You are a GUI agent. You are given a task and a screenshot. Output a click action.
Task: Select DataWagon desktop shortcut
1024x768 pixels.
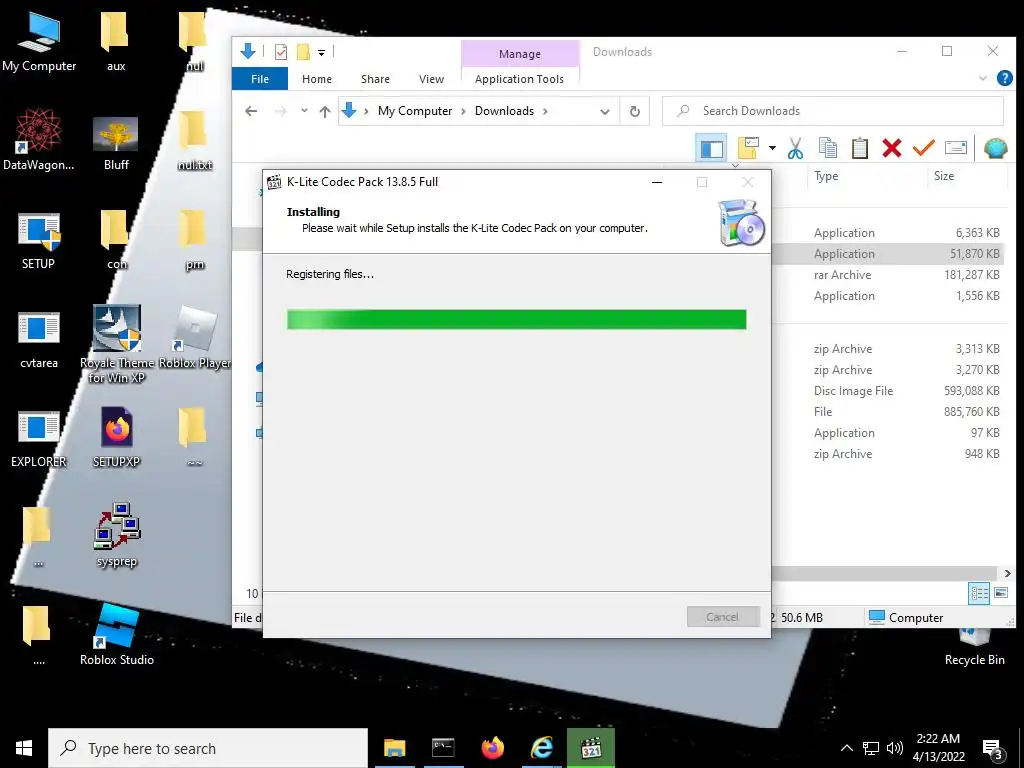(x=39, y=140)
